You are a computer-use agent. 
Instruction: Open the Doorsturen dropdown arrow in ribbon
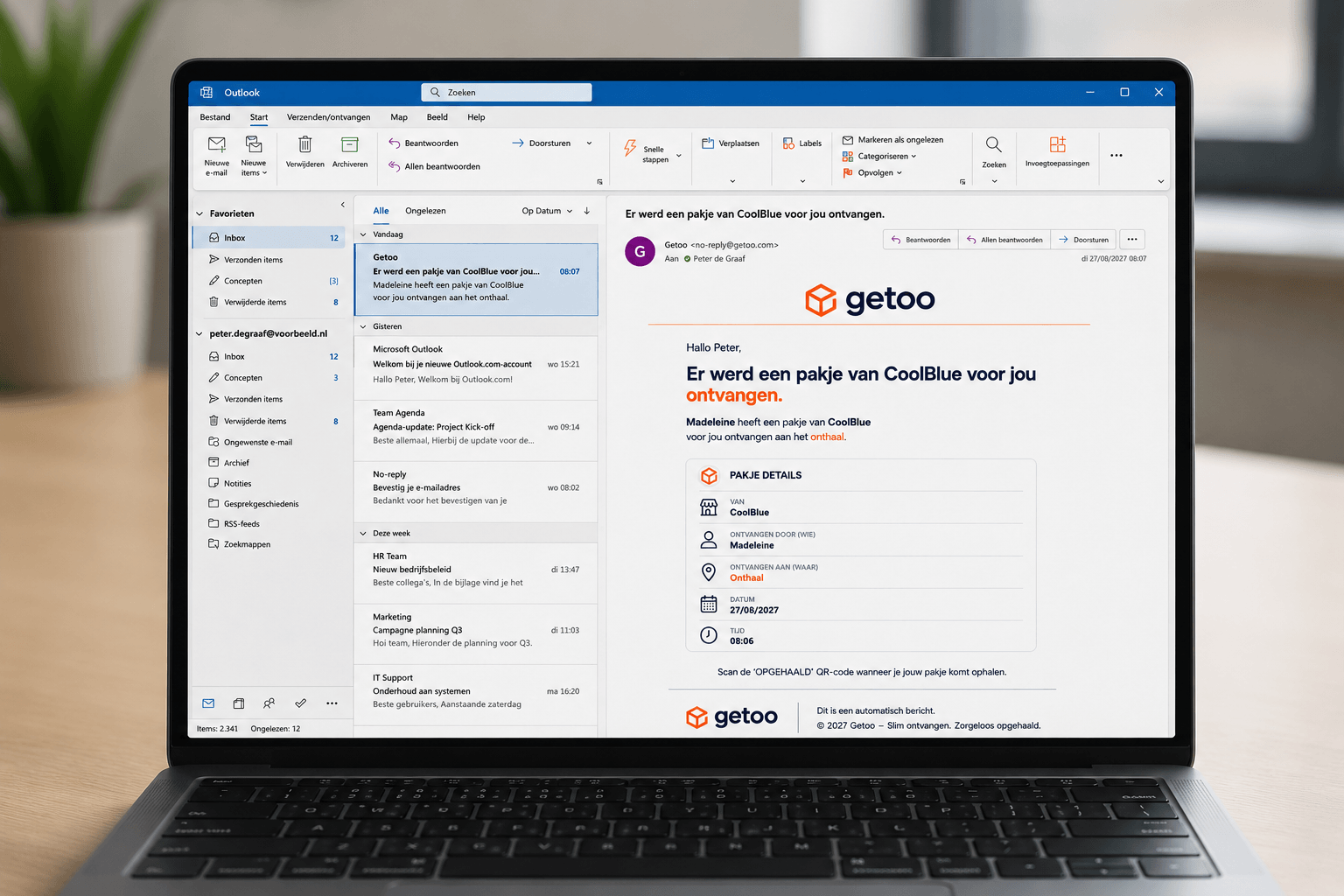point(589,143)
